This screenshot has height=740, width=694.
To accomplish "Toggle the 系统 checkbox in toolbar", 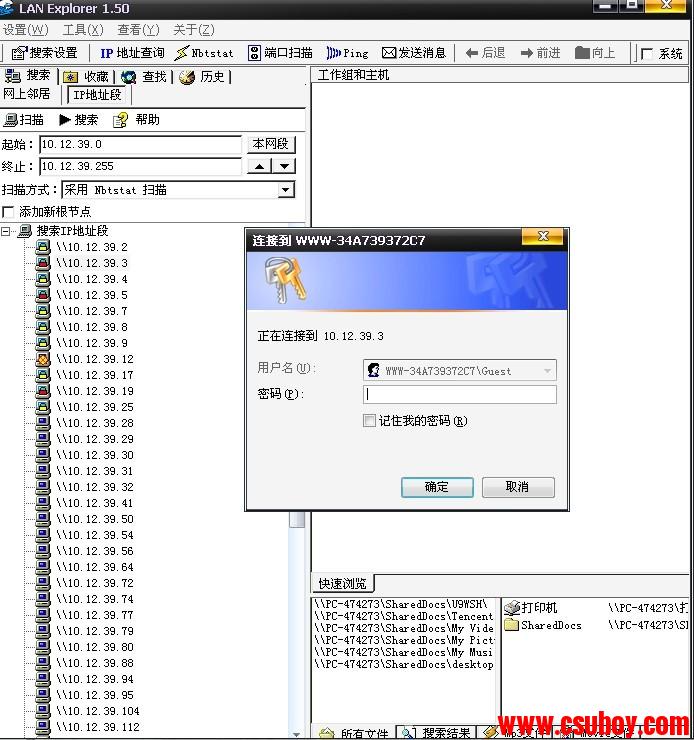I will coord(647,54).
